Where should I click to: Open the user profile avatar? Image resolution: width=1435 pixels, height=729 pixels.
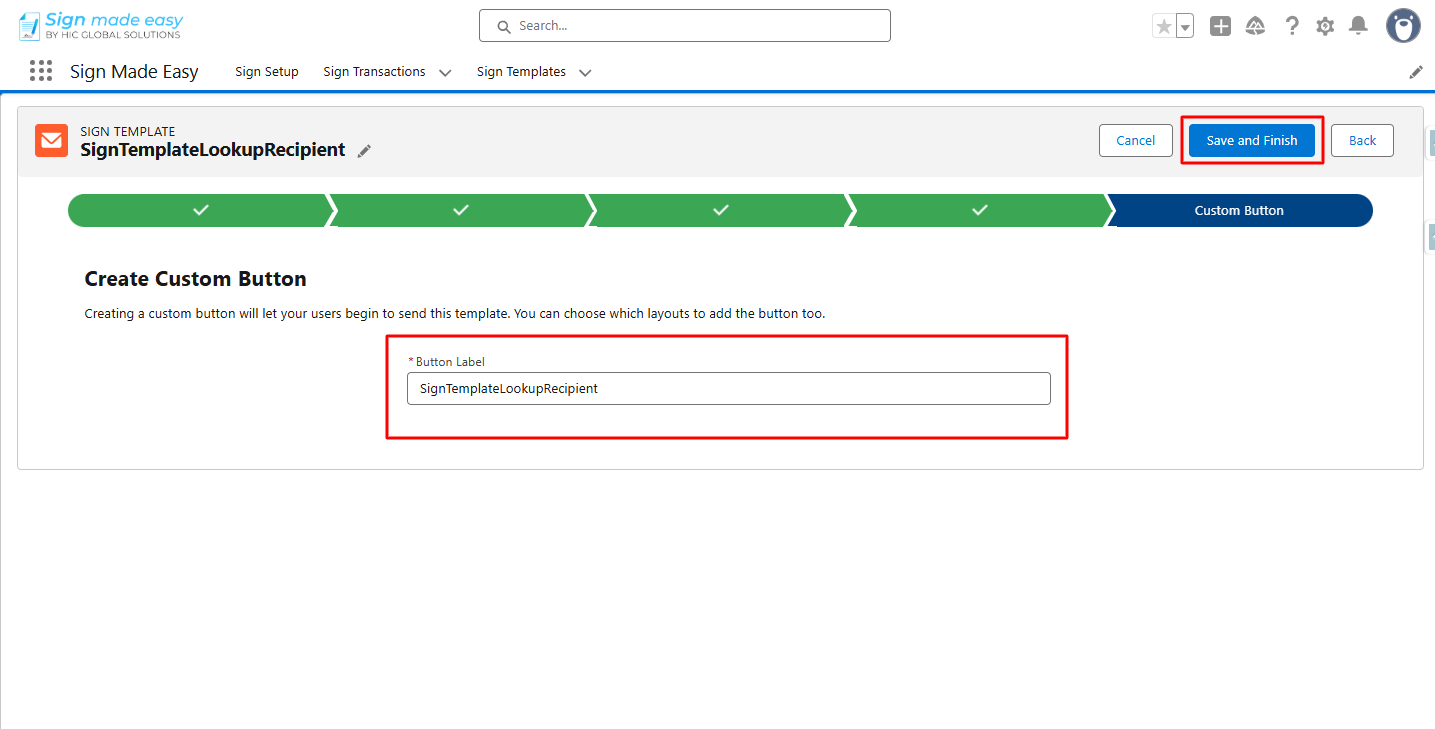point(1403,26)
